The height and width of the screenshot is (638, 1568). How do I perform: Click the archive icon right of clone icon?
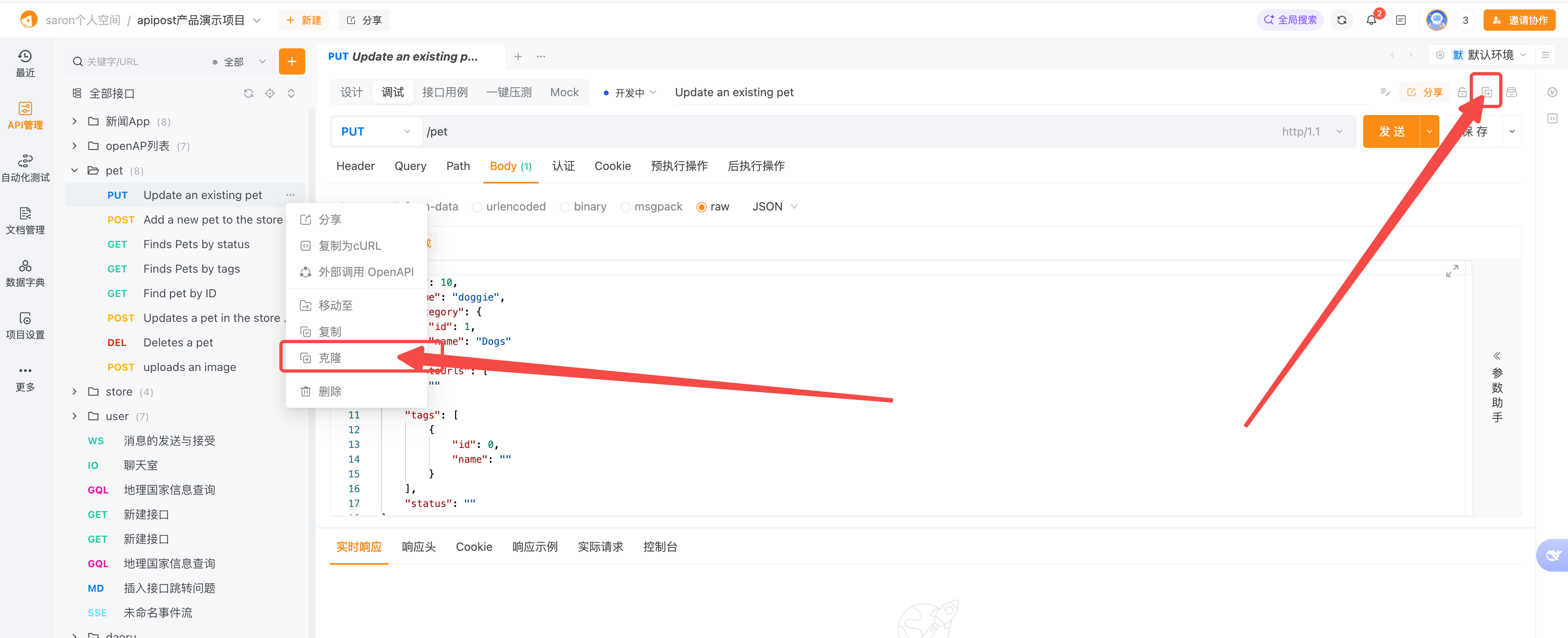coord(1511,92)
